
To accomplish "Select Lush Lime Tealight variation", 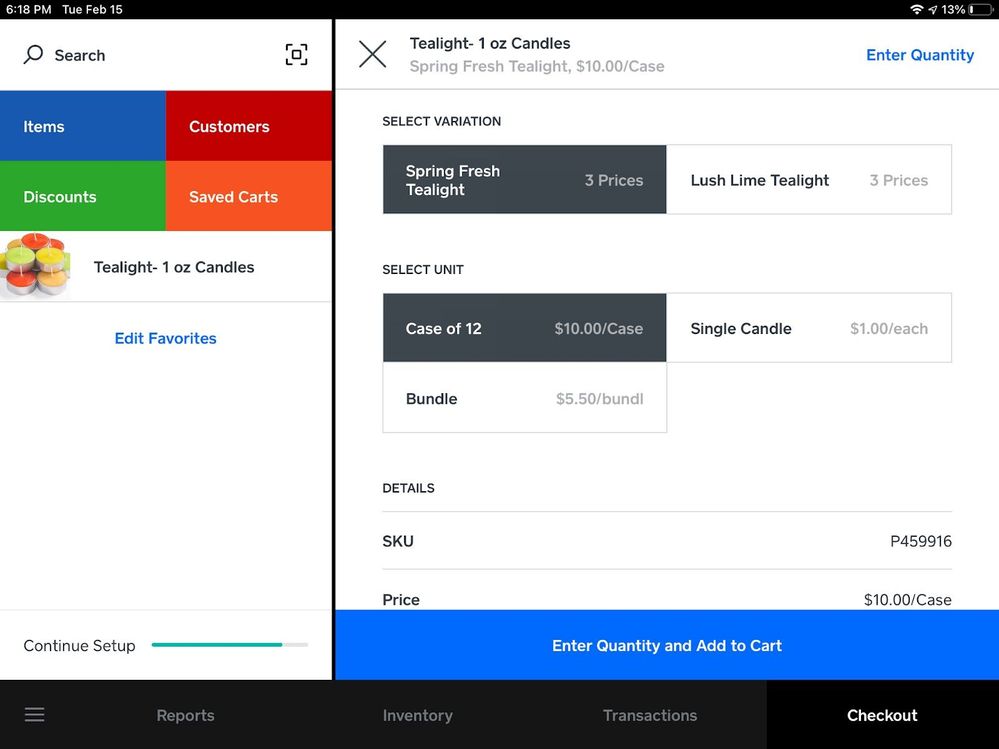I will (x=808, y=180).
